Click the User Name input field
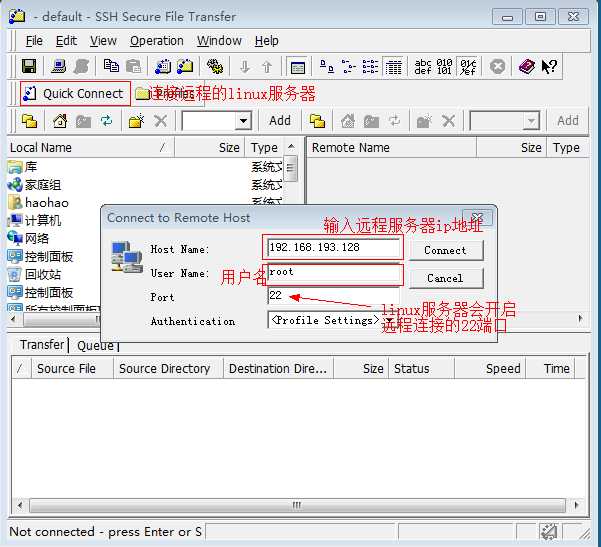This screenshot has width=601, height=547. click(x=333, y=274)
